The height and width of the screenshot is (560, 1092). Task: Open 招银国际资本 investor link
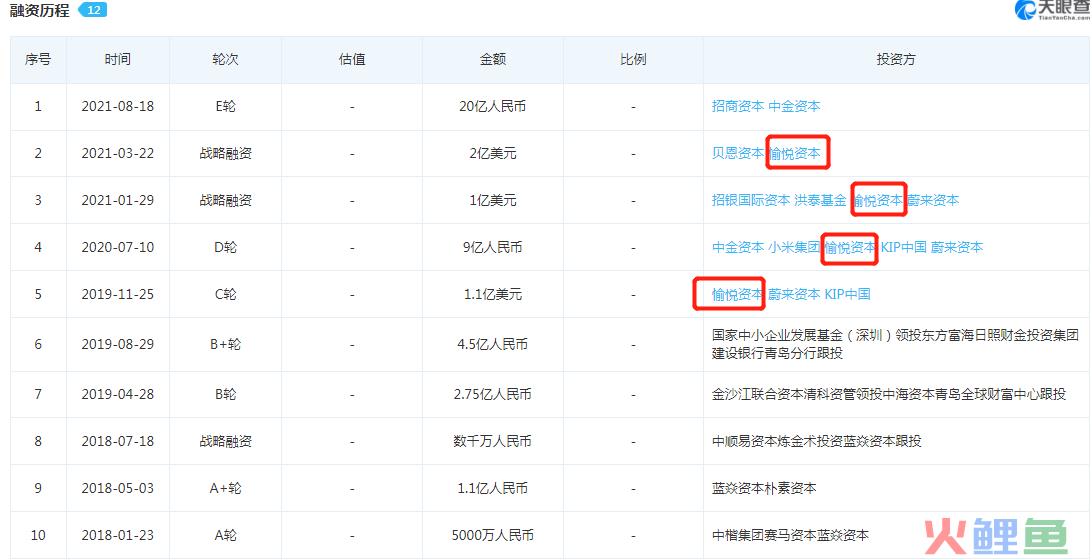751,201
